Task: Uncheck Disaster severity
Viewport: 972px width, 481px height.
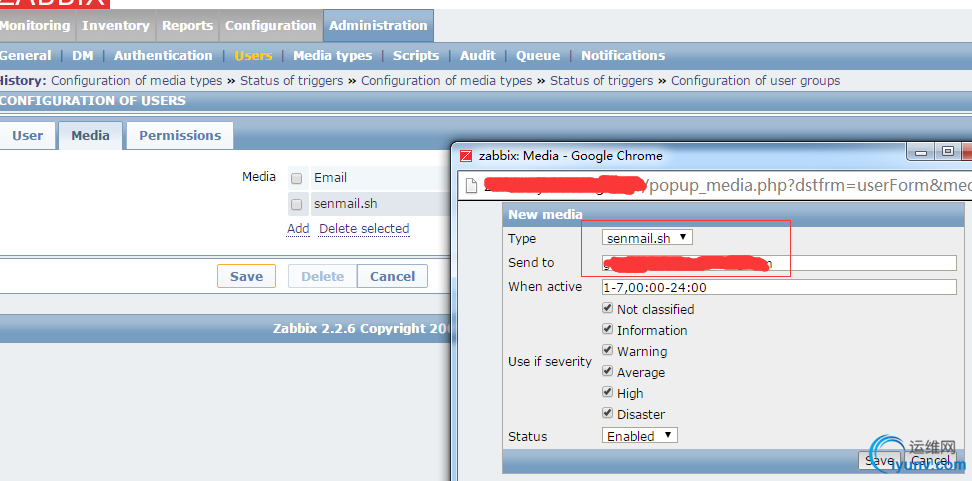Action: tap(608, 413)
